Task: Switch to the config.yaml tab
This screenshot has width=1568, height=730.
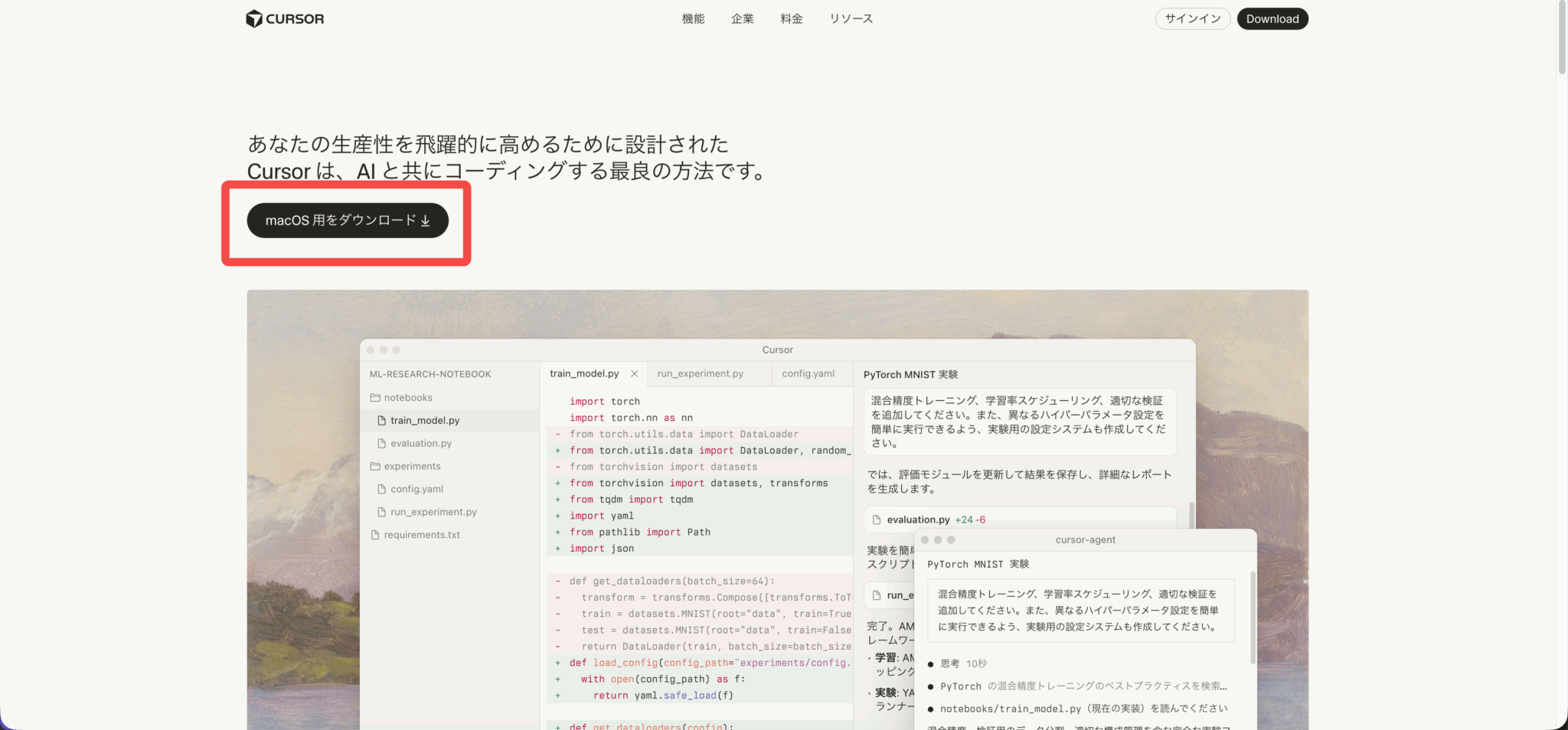Action: pyautogui.click(x=808, y=373)
